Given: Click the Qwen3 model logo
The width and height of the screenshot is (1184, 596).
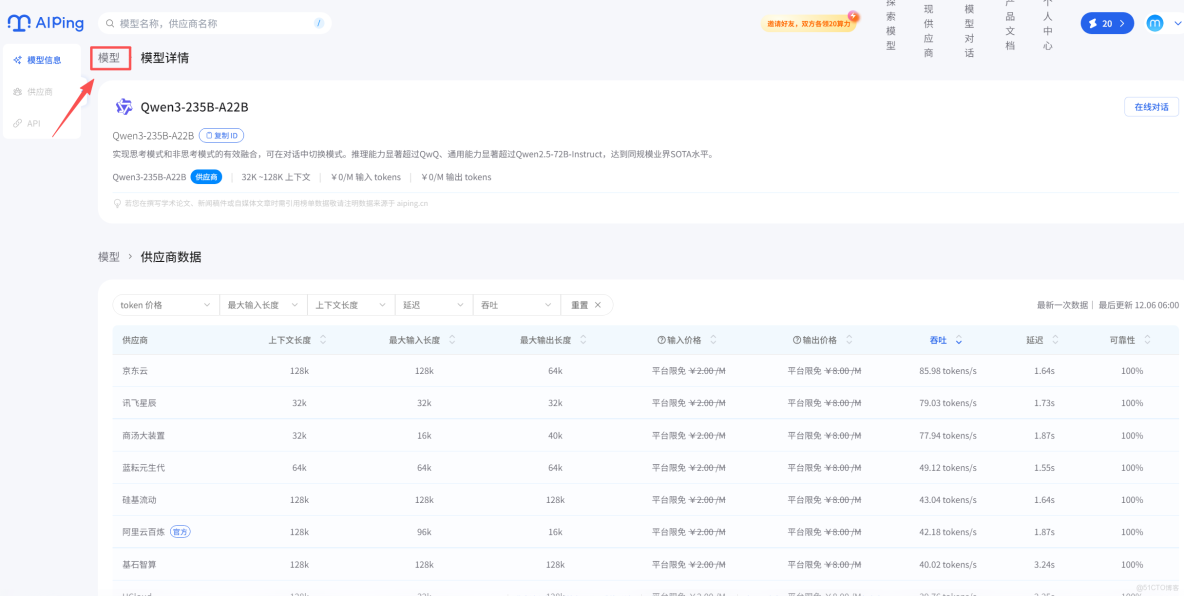Looking at the screenshot, I should point(124,106).
